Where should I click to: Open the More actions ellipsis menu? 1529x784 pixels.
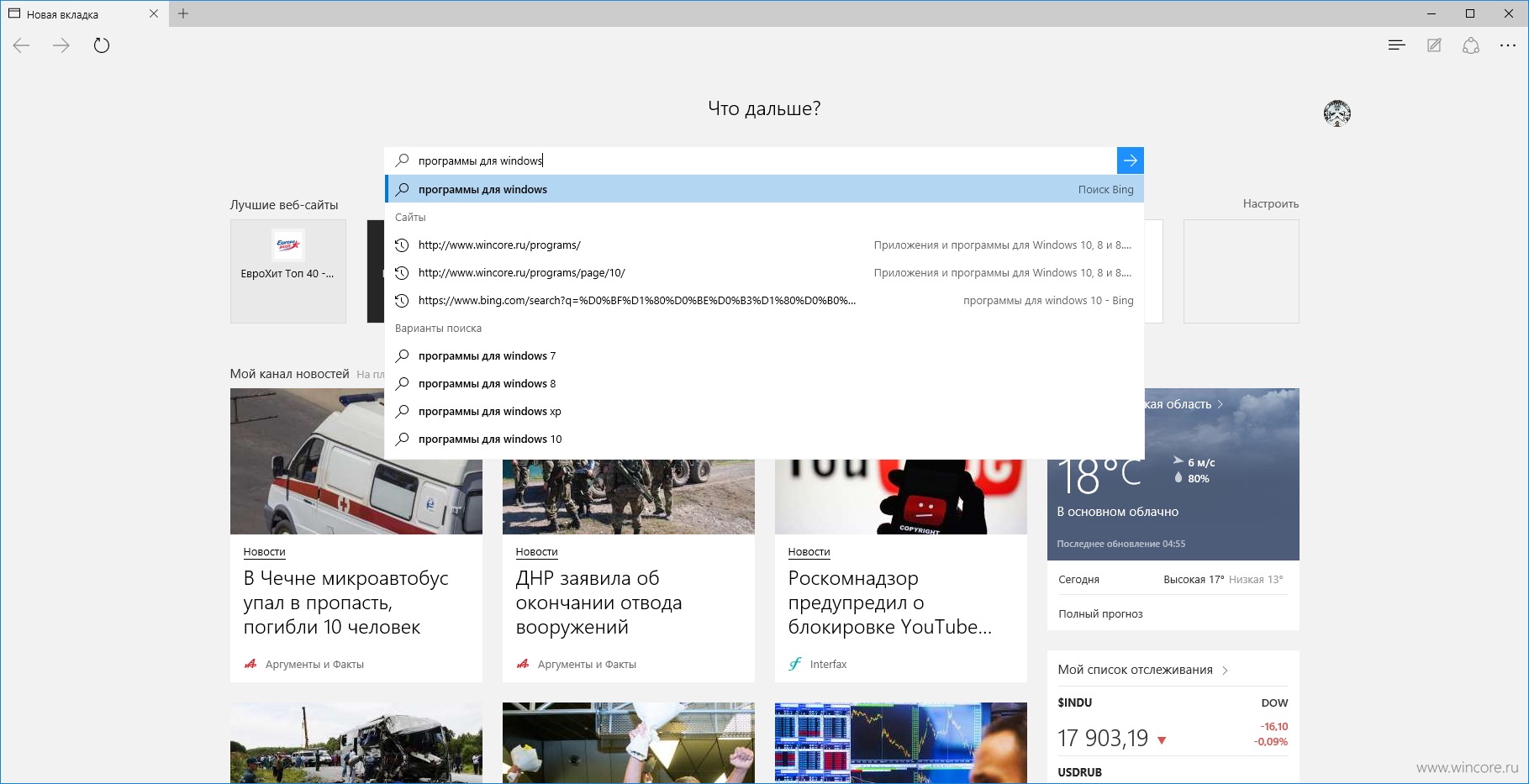click(x=1508, y=45)
